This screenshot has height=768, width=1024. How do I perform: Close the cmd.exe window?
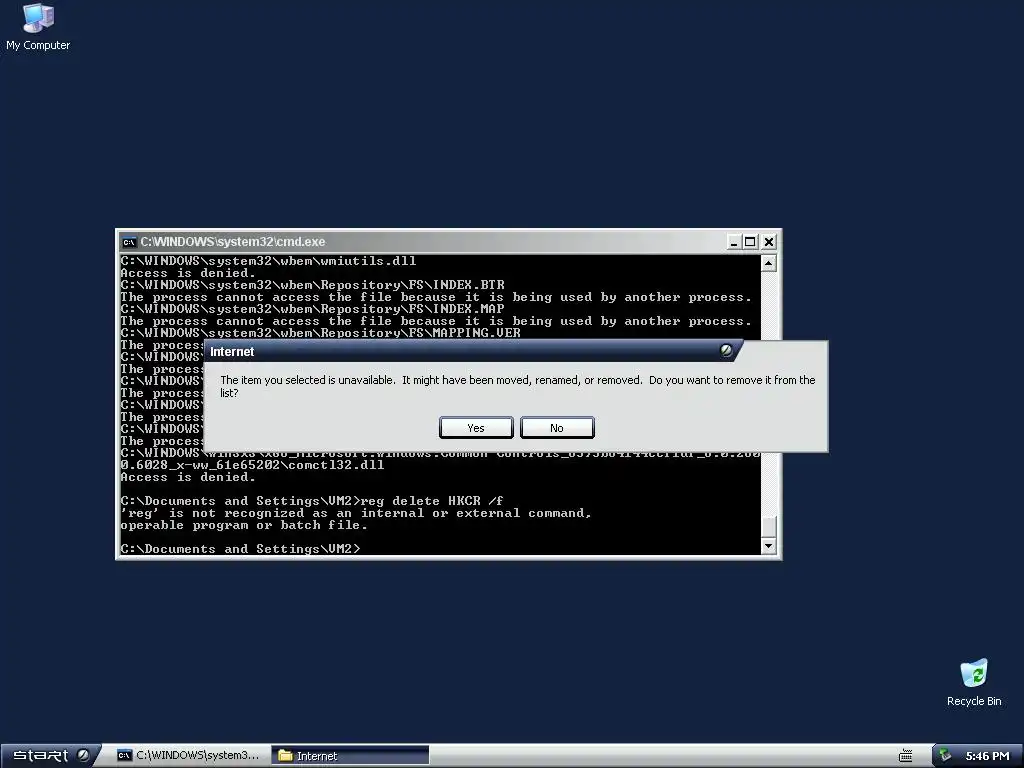[769, 242]
